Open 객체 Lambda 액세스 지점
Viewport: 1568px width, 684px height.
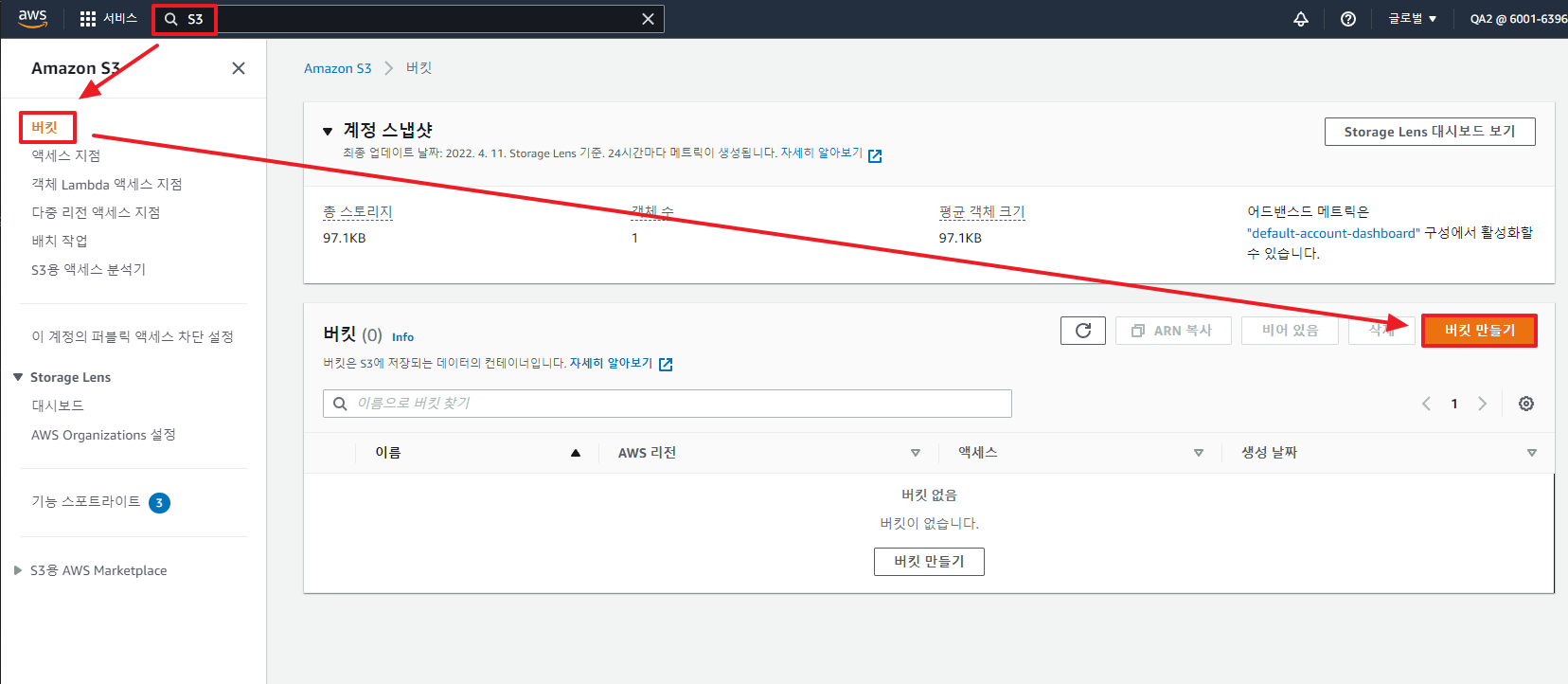click(x=106, y=184)
